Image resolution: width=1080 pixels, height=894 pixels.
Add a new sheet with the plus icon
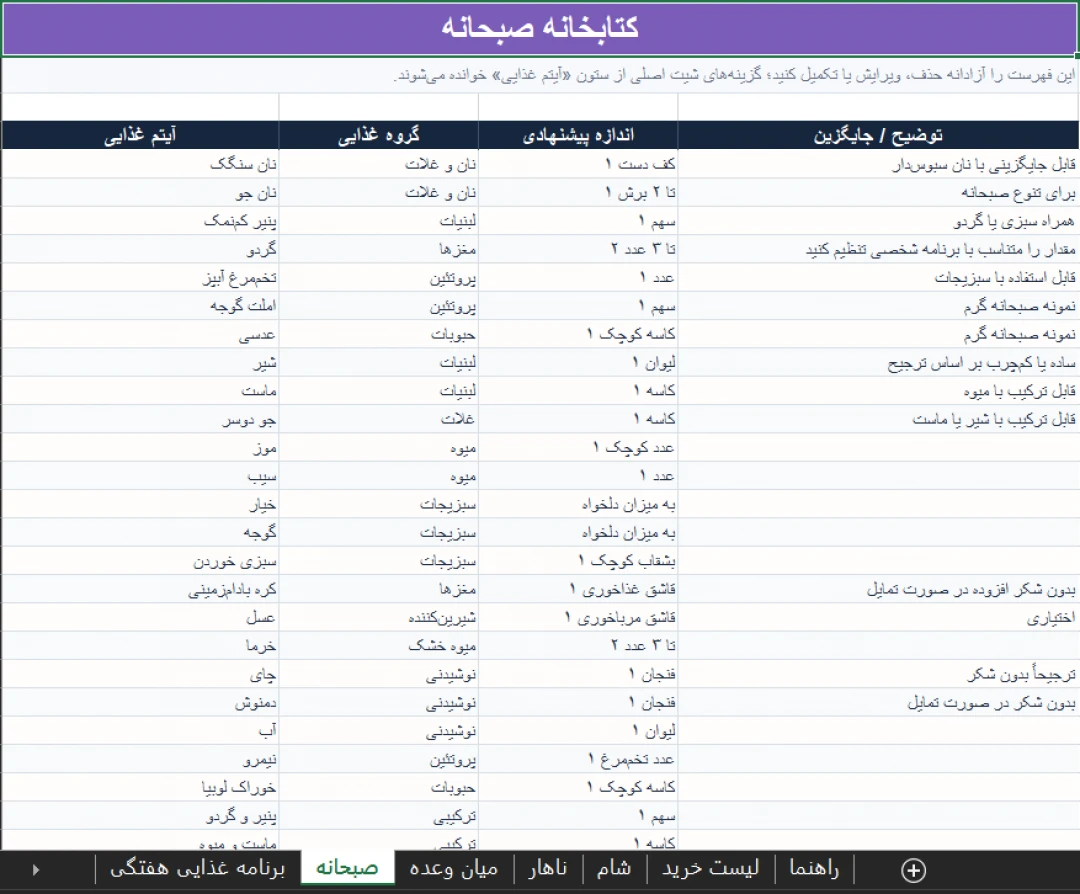click(913, 870)
